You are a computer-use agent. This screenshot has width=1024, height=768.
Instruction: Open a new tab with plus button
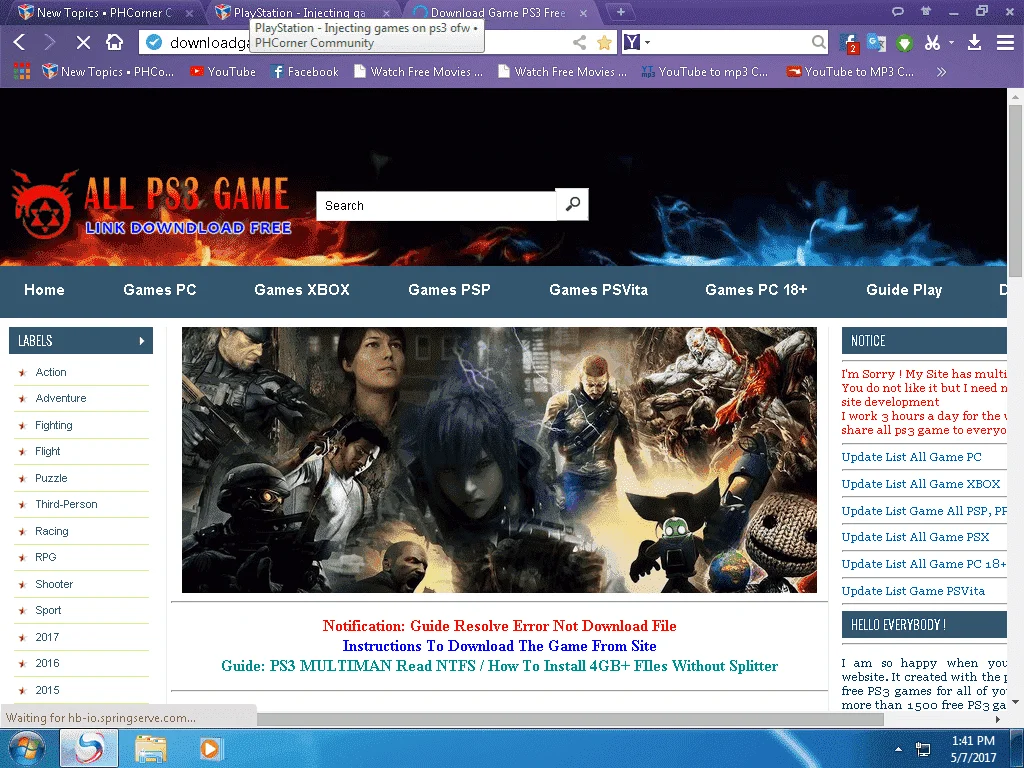tap(620, 12)
